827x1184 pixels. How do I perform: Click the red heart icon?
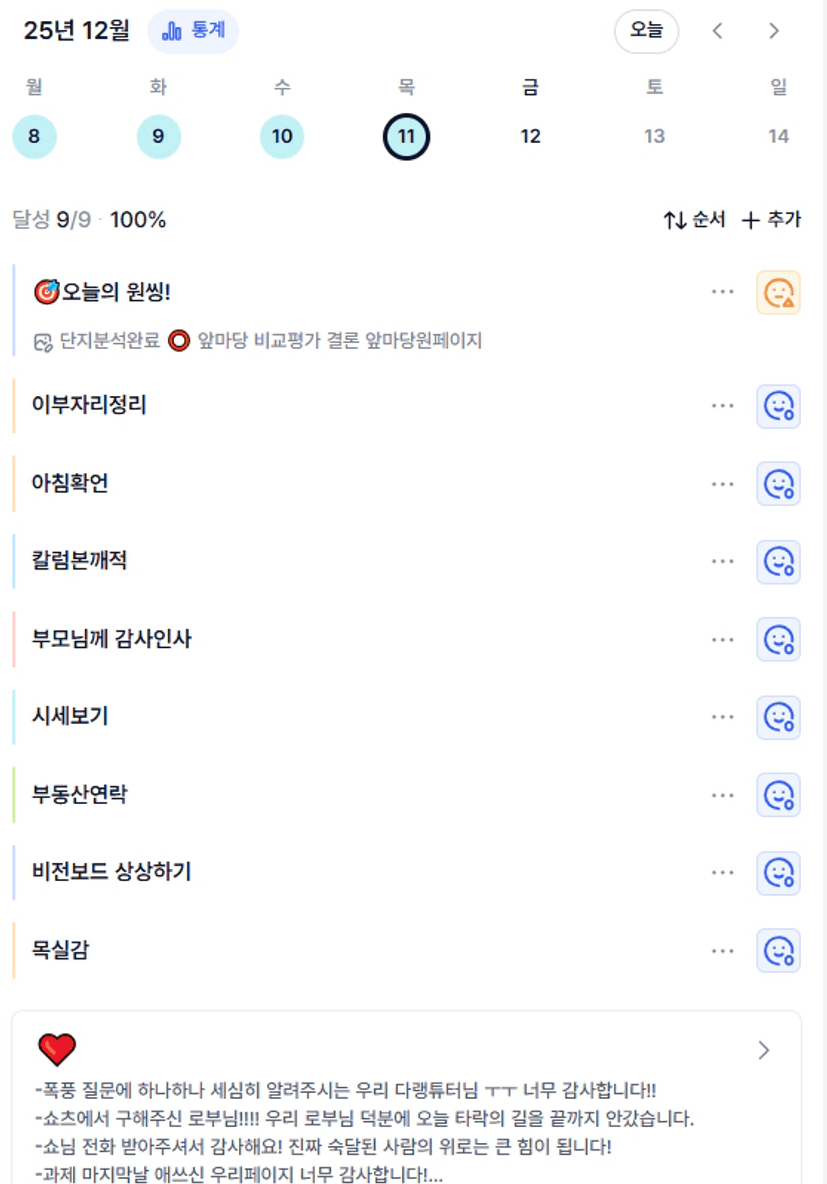coord(57,1050)
